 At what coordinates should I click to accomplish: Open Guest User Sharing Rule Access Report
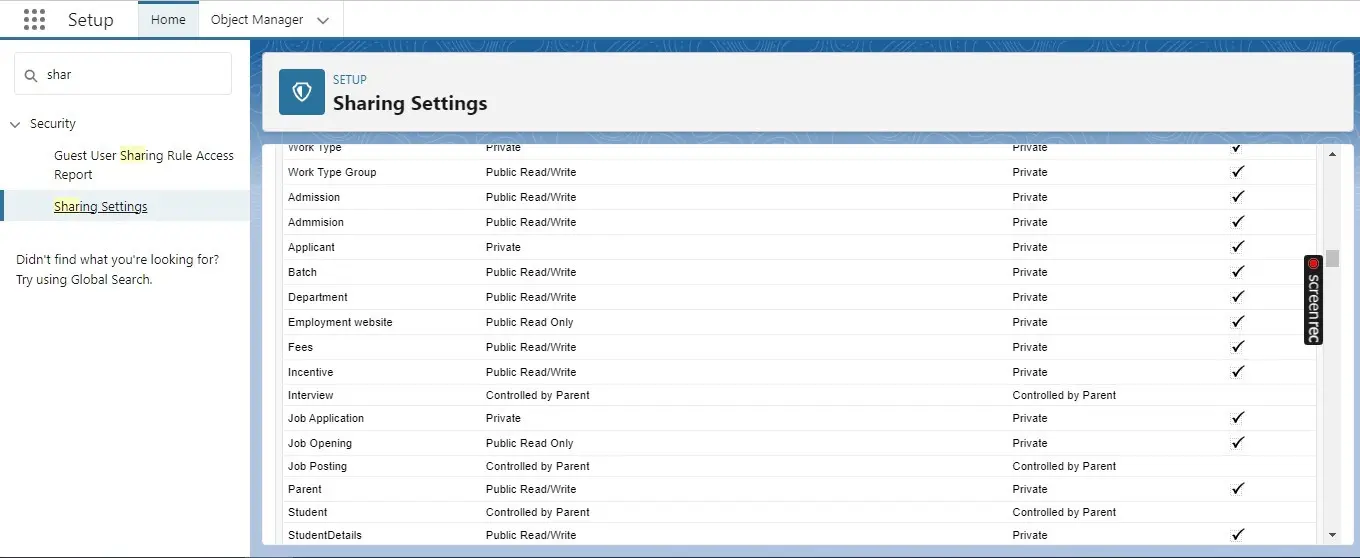143,165
